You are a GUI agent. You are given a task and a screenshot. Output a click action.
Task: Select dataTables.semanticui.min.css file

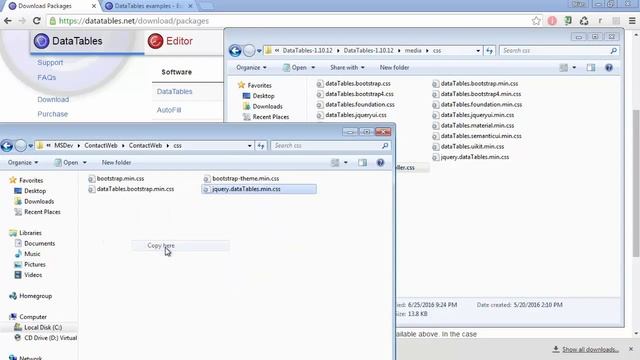coord(477,136)
